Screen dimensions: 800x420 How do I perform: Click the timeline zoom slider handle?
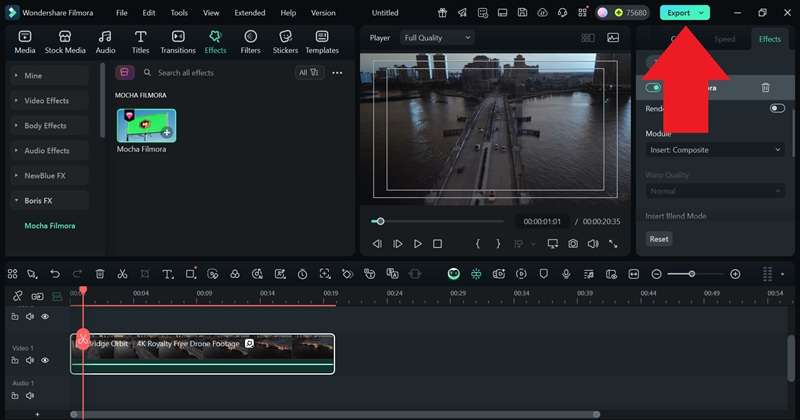[x=692, y=274]
